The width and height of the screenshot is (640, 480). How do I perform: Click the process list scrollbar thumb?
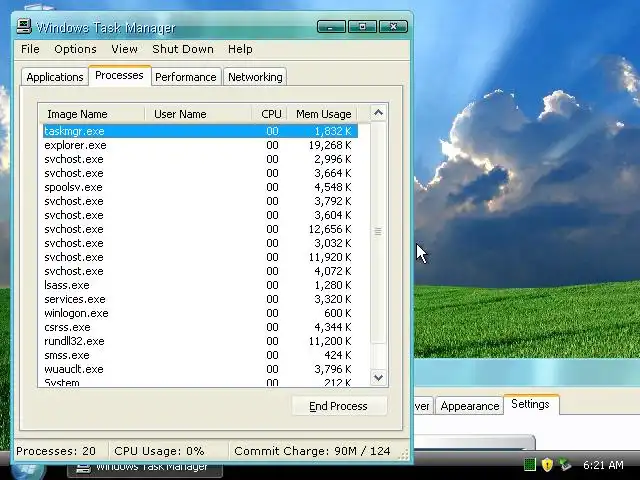[378, 232]
